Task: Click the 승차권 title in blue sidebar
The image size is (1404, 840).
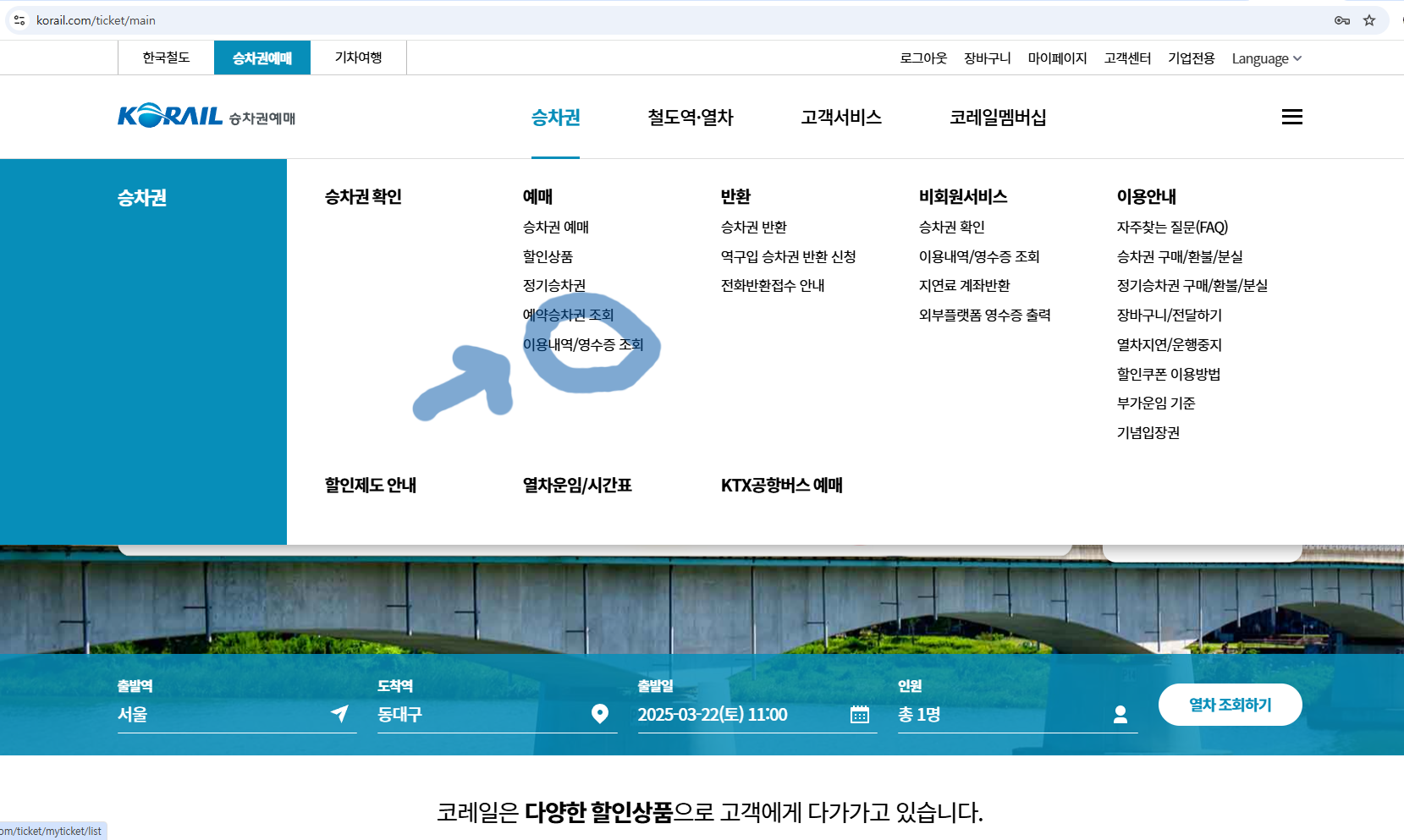Action: pyautogui.click(x=142, y=197)
